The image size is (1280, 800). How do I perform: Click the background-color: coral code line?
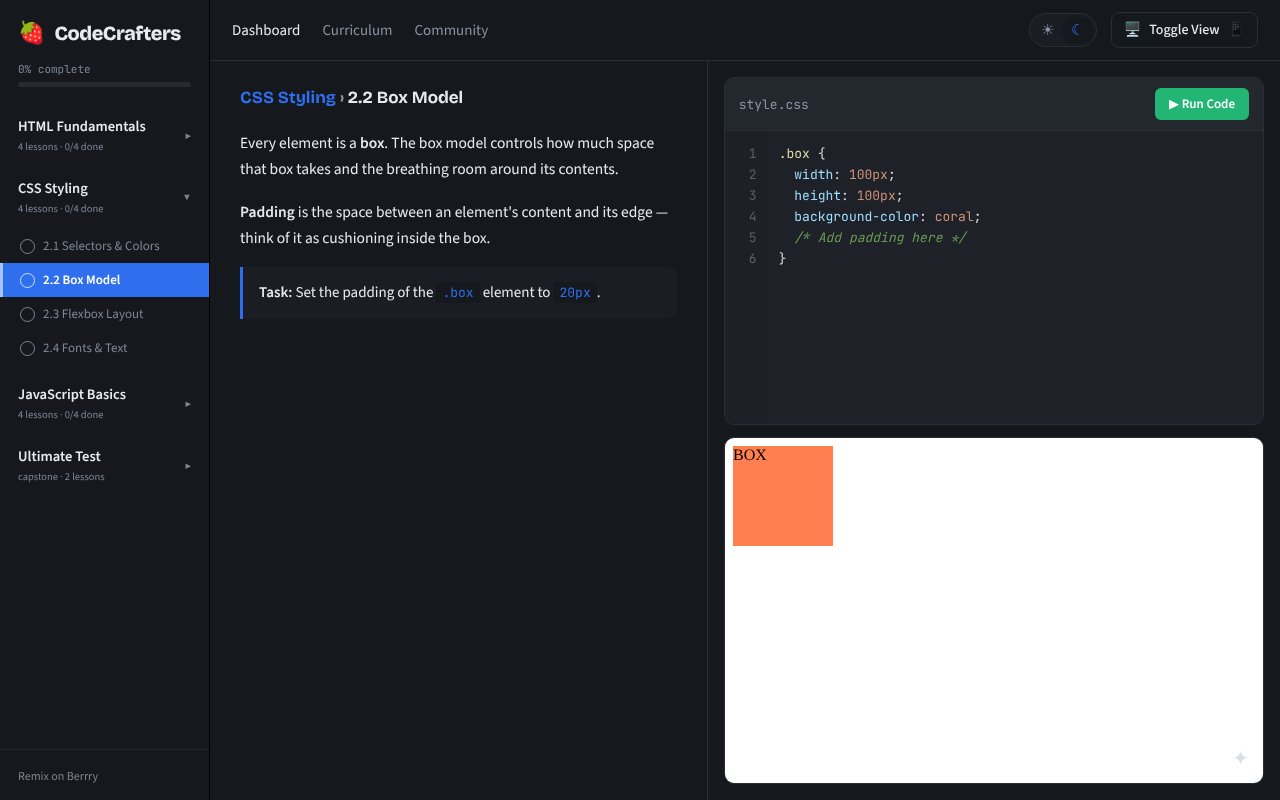888,216
